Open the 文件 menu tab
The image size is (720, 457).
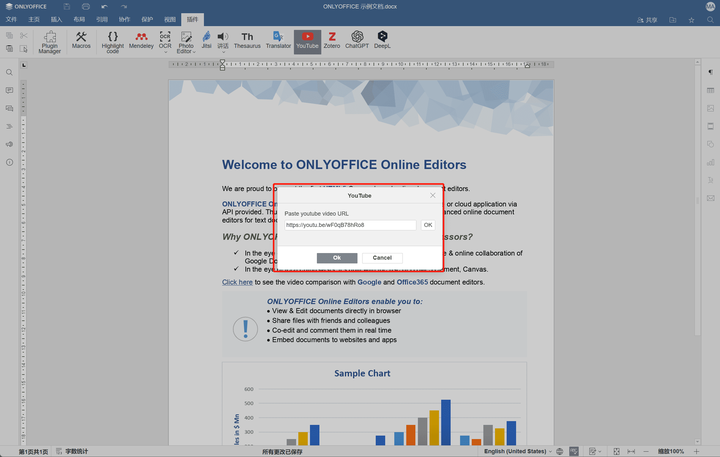(x=12, y=19)
